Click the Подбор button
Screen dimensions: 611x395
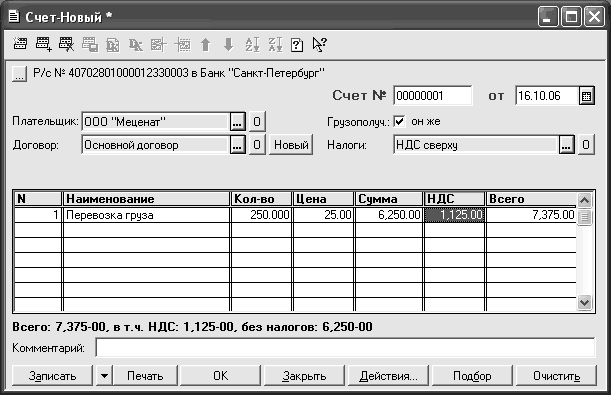tap(472, 376)
